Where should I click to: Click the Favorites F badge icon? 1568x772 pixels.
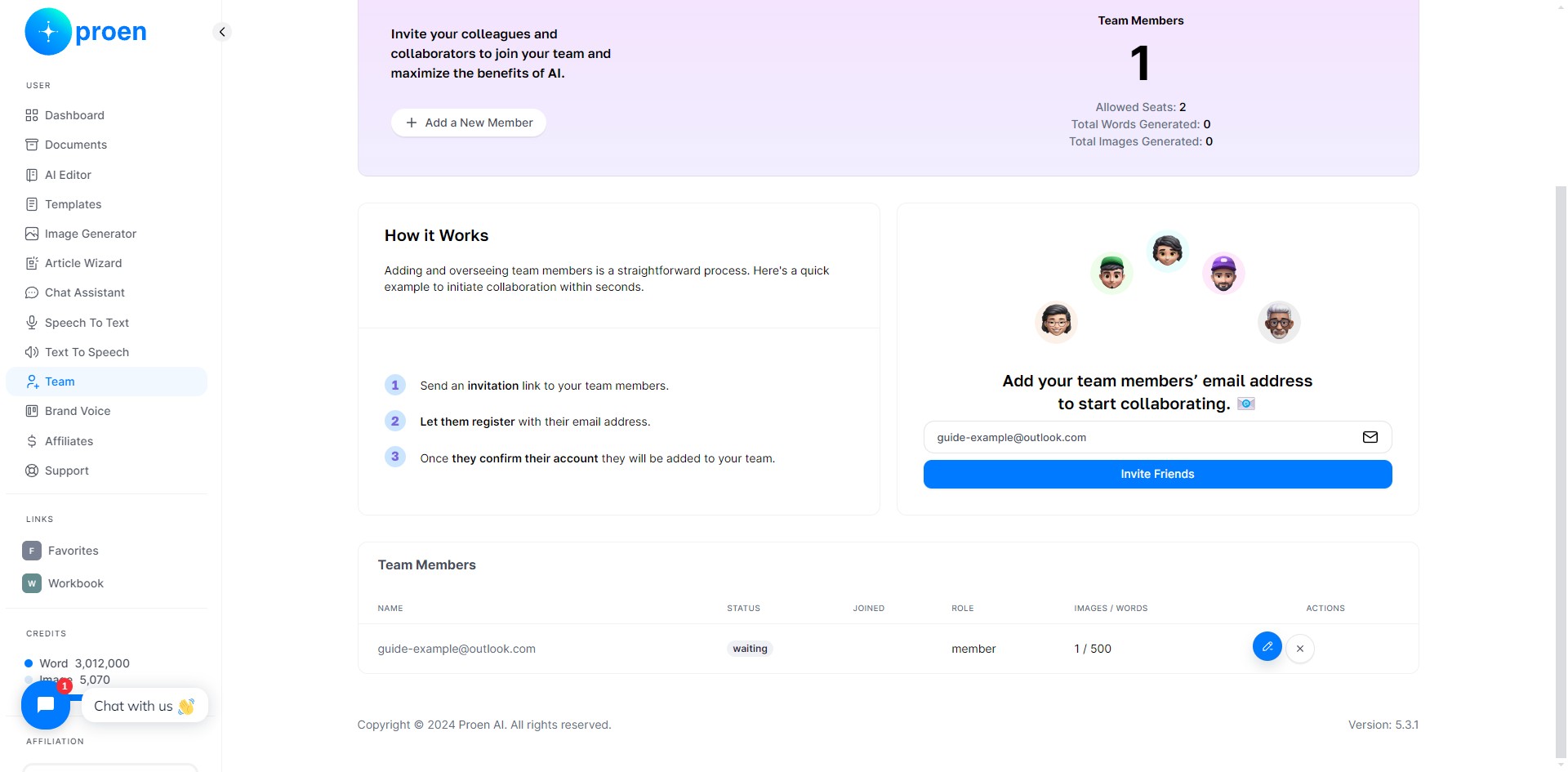pos(32,551)
